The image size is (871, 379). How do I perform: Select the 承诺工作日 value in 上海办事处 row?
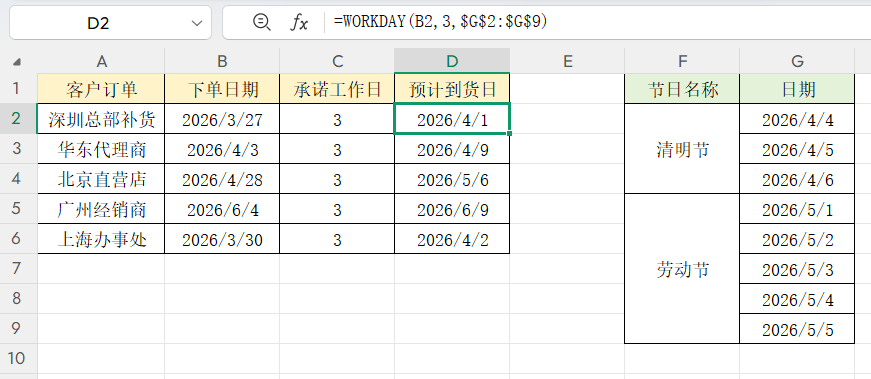tap(337, 238)
